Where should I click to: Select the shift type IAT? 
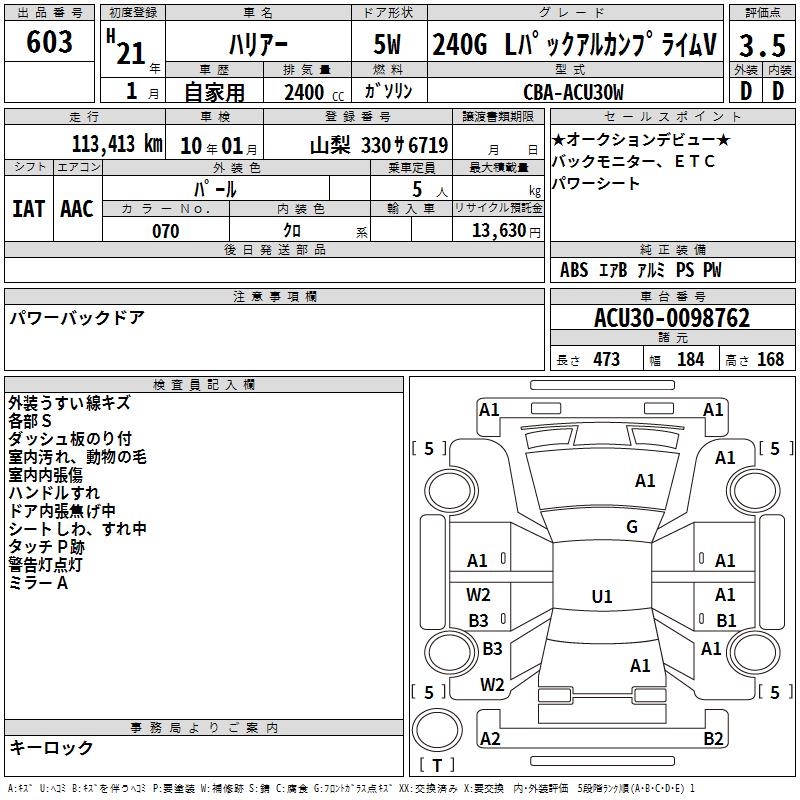tap(29, 209)
